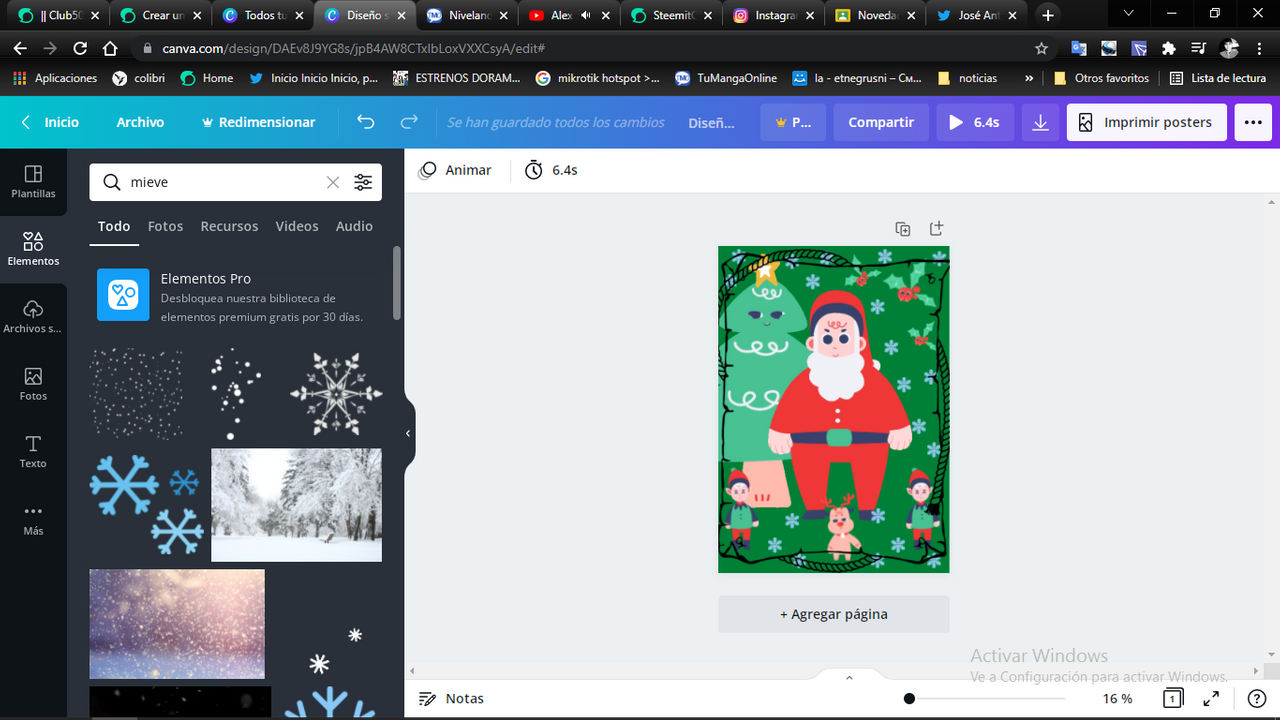Click Imprimir posters button

1146,122
